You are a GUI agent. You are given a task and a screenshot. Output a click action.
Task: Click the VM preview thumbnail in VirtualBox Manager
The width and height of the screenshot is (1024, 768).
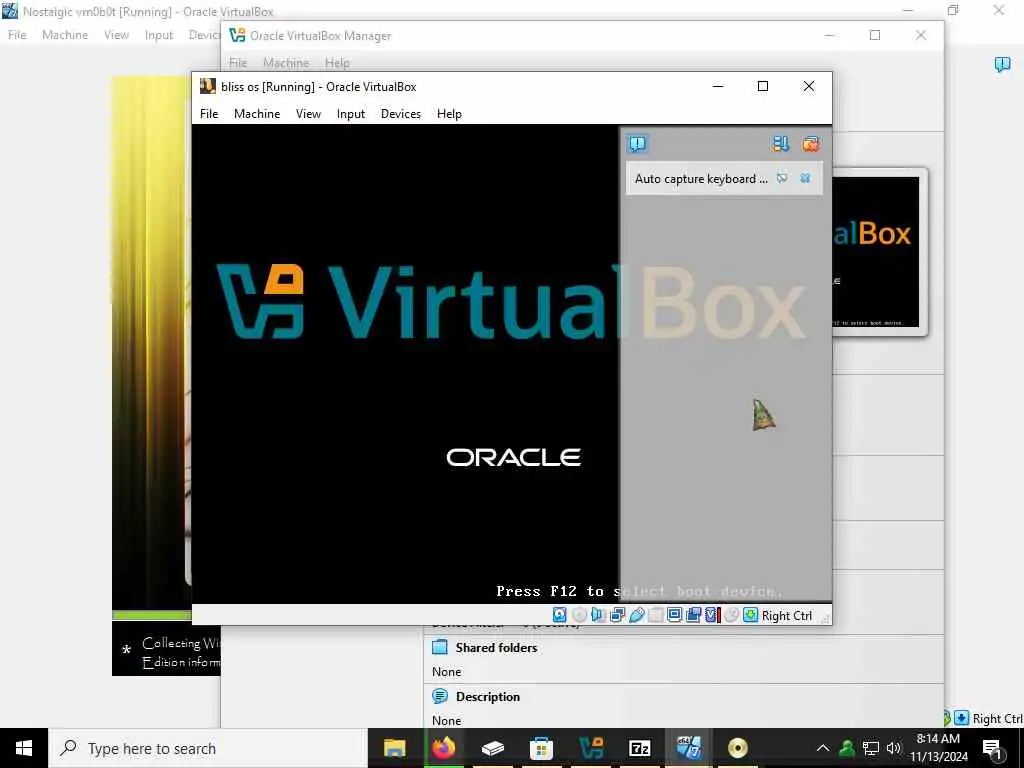pos(879,251)
